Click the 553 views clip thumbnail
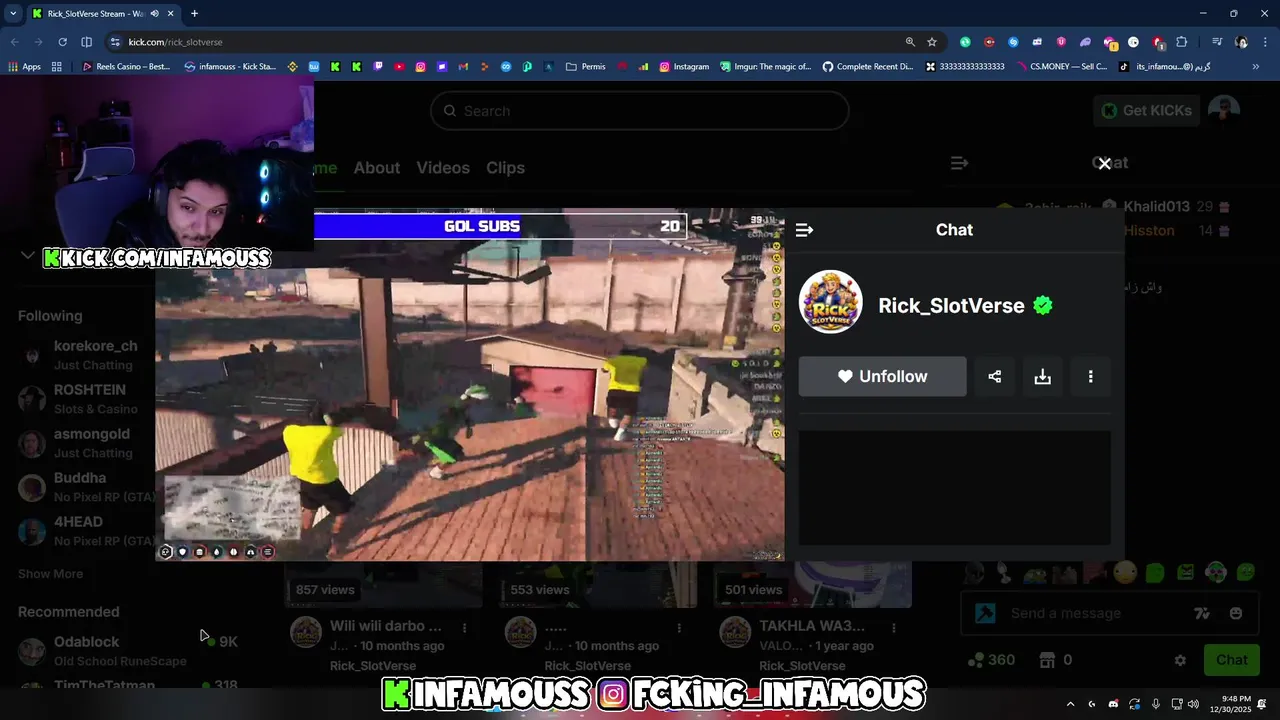 pos(597,584)
